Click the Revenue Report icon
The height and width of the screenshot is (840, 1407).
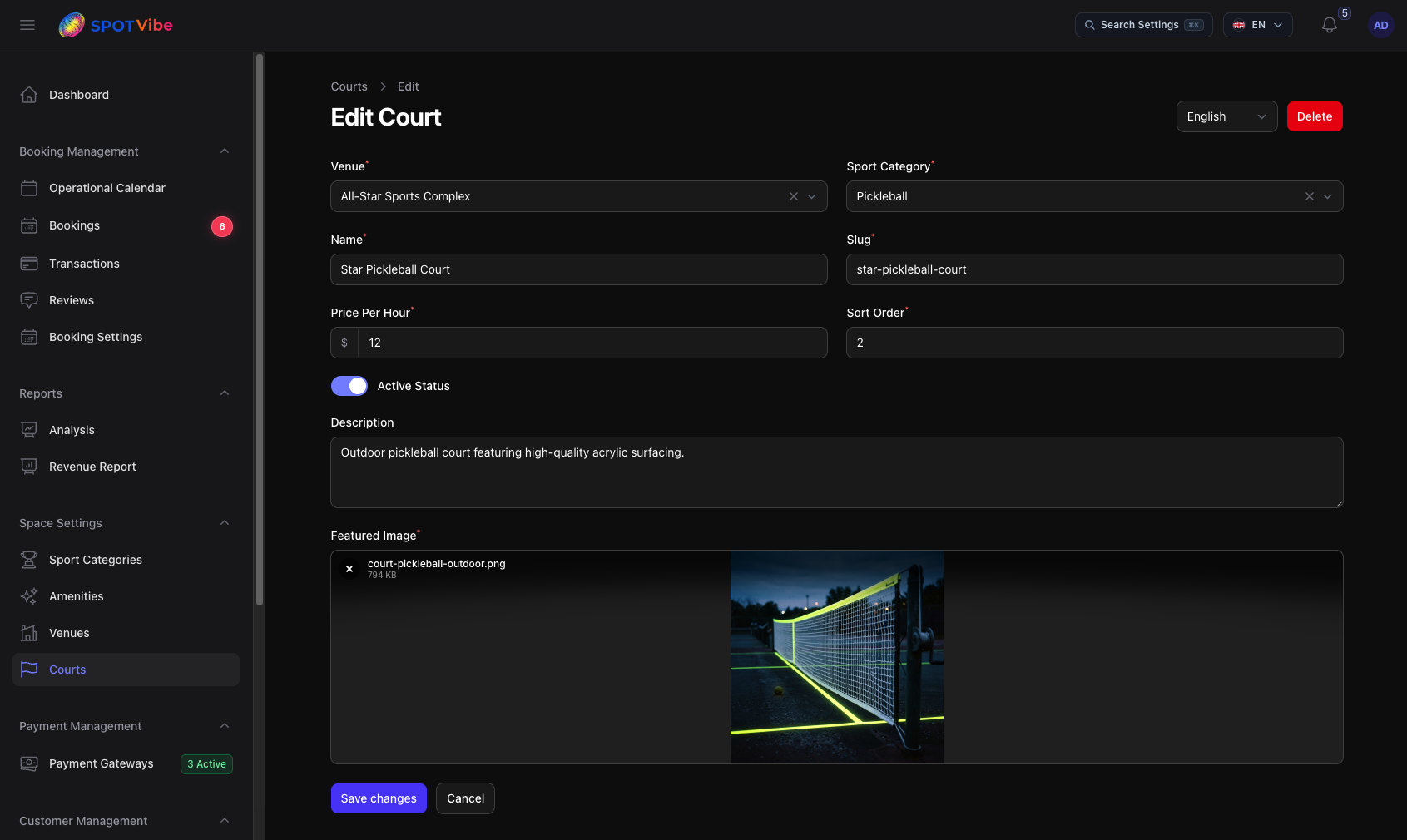[x=29, y=467]
